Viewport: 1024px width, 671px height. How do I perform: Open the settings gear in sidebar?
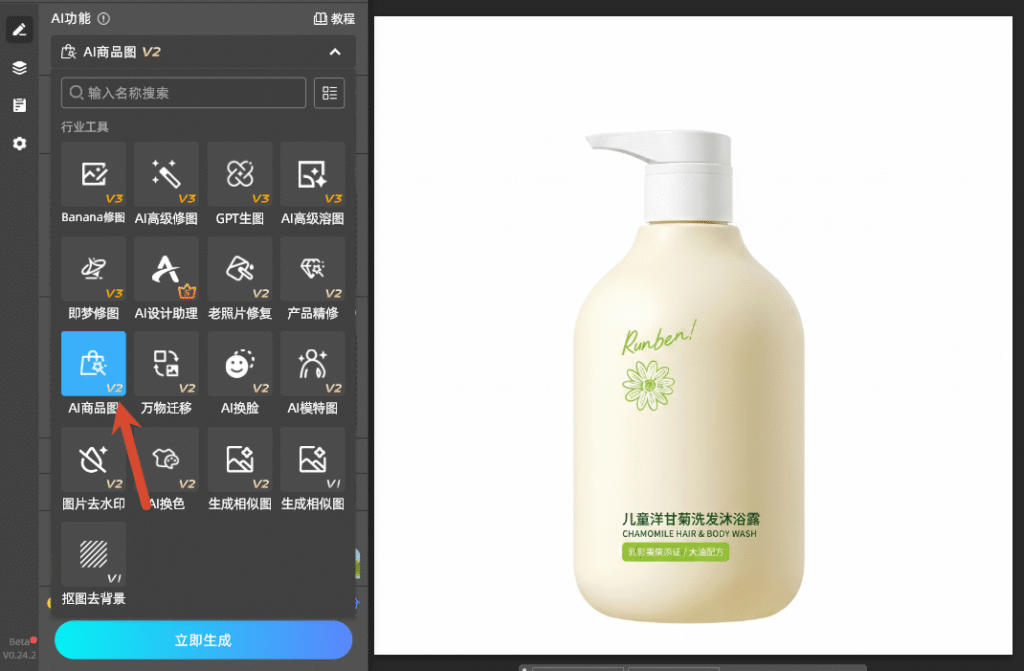pos(20,143)
